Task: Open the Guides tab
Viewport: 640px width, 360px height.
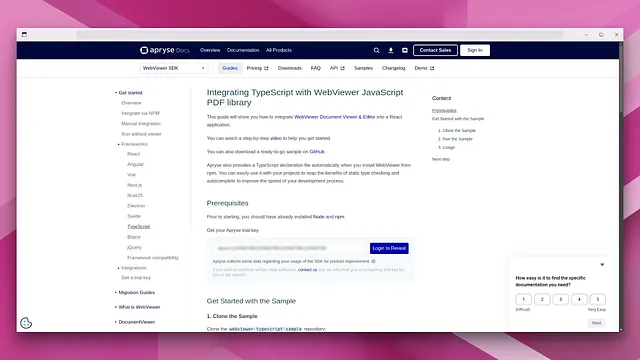Action: point(230,68)
